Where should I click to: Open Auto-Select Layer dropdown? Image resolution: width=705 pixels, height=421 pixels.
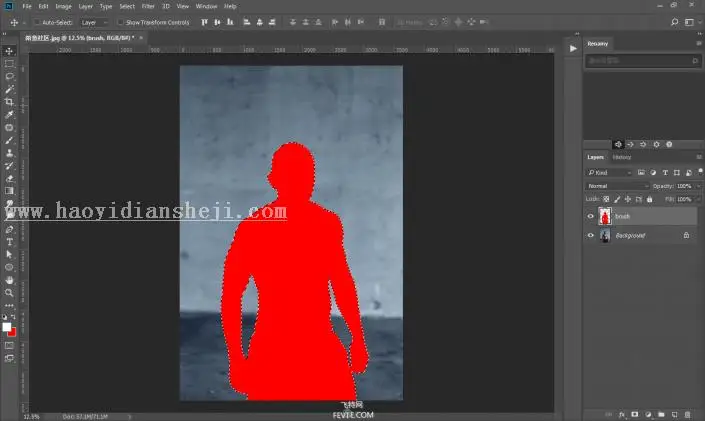(x=94, y=22)
